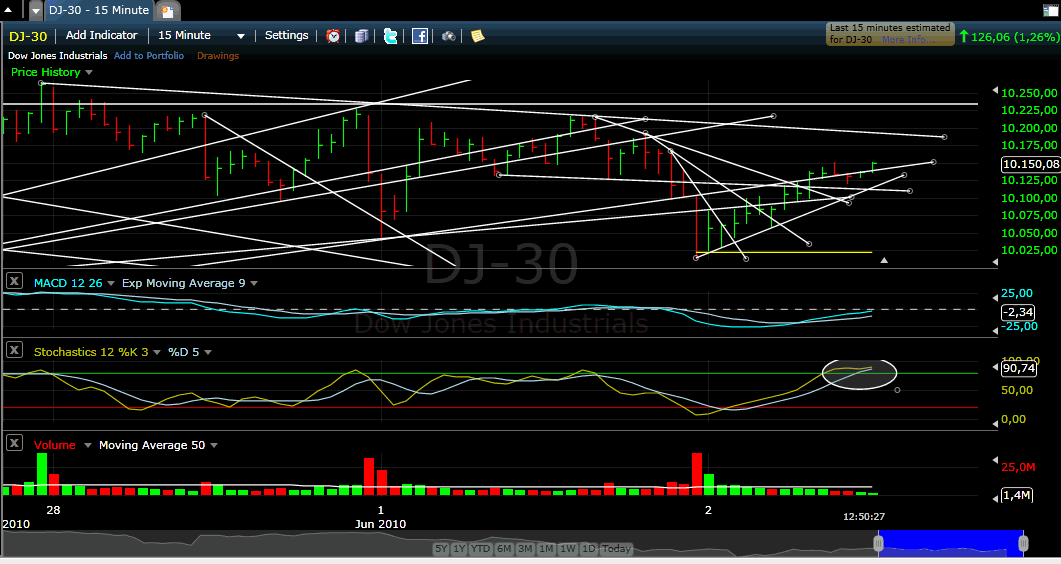1061x564 pixels.
Task: Click the Jun 2010 date label
Action: [x=380, y=524]
